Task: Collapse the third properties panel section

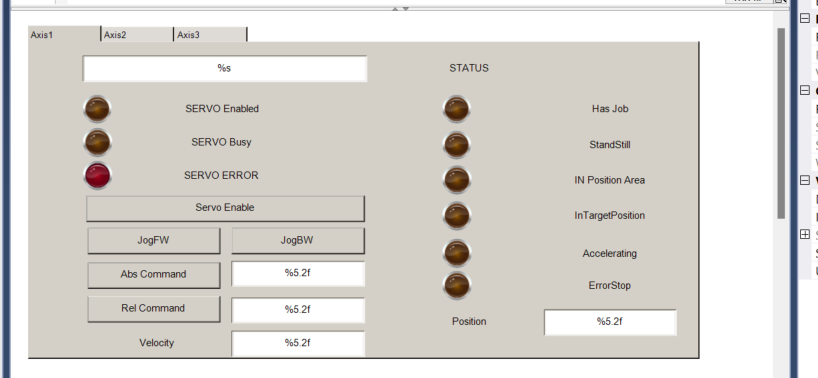Action: pyautogui.click(x=805, y=180)
